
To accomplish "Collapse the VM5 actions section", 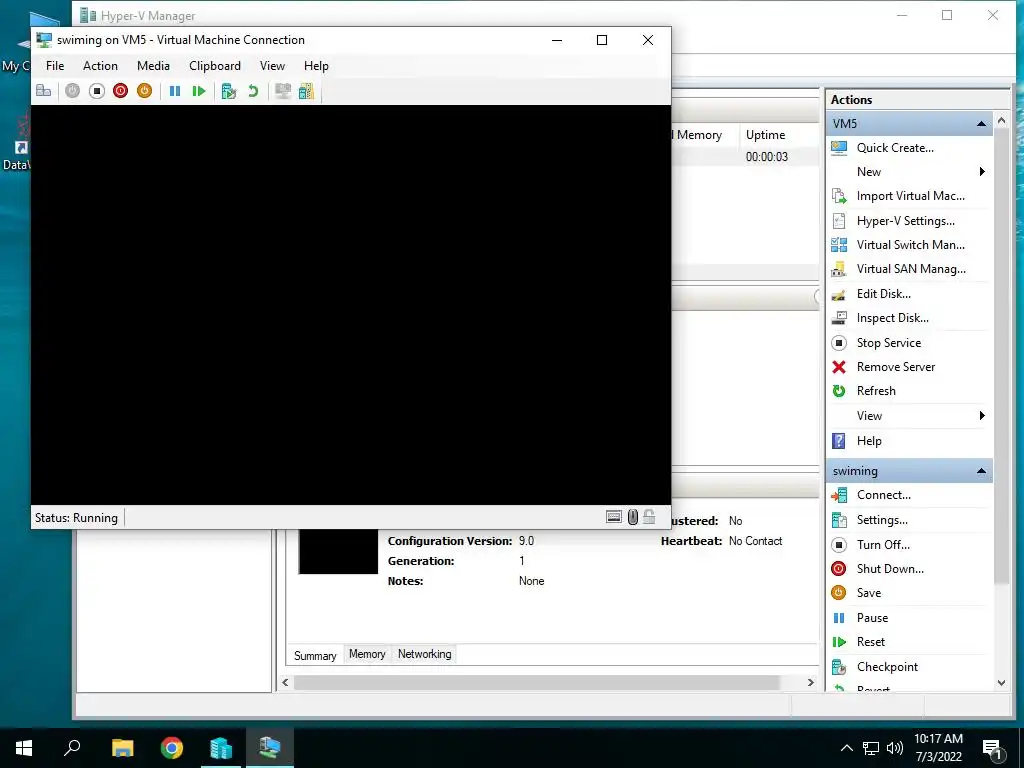I will coord(981,123).
